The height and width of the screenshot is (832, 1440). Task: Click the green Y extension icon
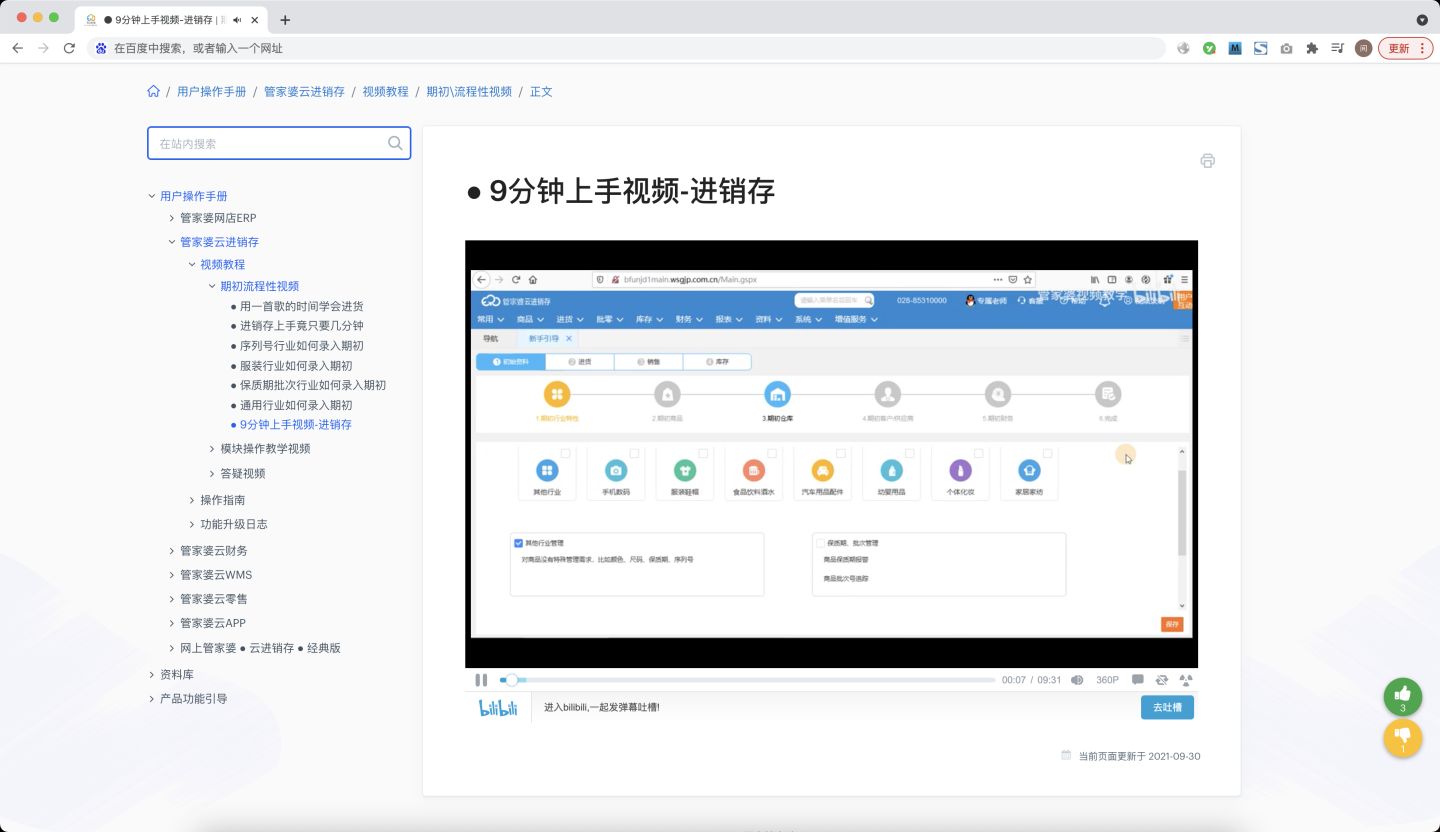click(1209, 48)
